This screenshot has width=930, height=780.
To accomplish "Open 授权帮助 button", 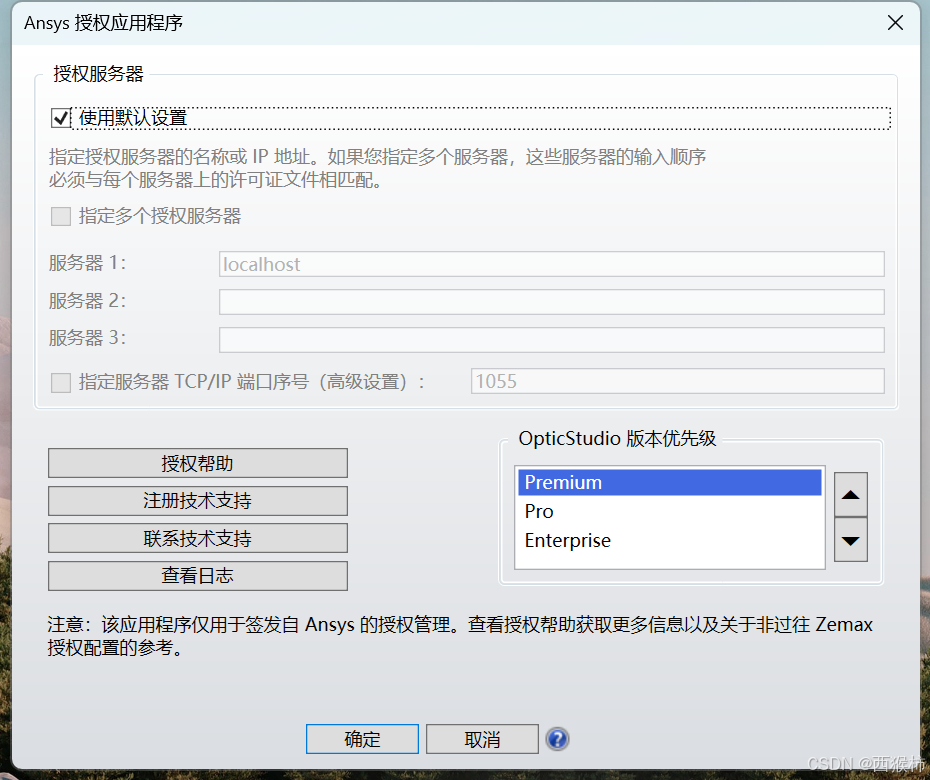I will pyautogui.click(x=198, y=463).
